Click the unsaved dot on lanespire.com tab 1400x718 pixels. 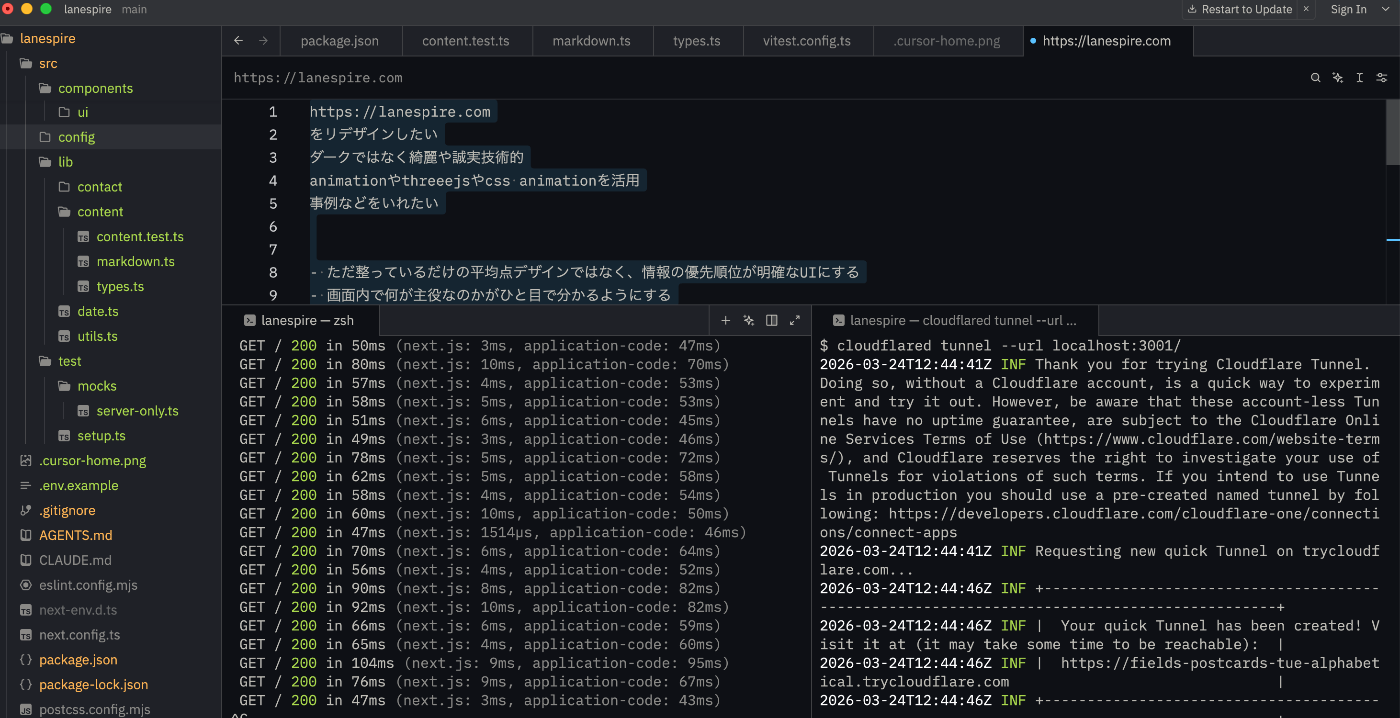point(1032,41)
